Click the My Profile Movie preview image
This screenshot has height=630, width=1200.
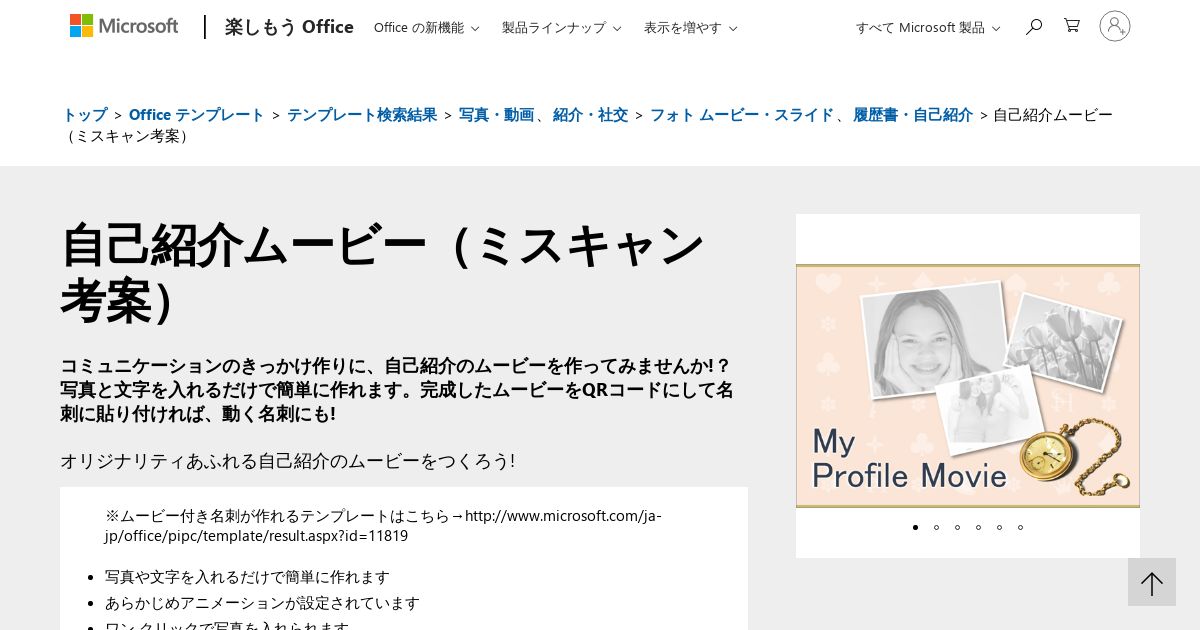[967, 386]
